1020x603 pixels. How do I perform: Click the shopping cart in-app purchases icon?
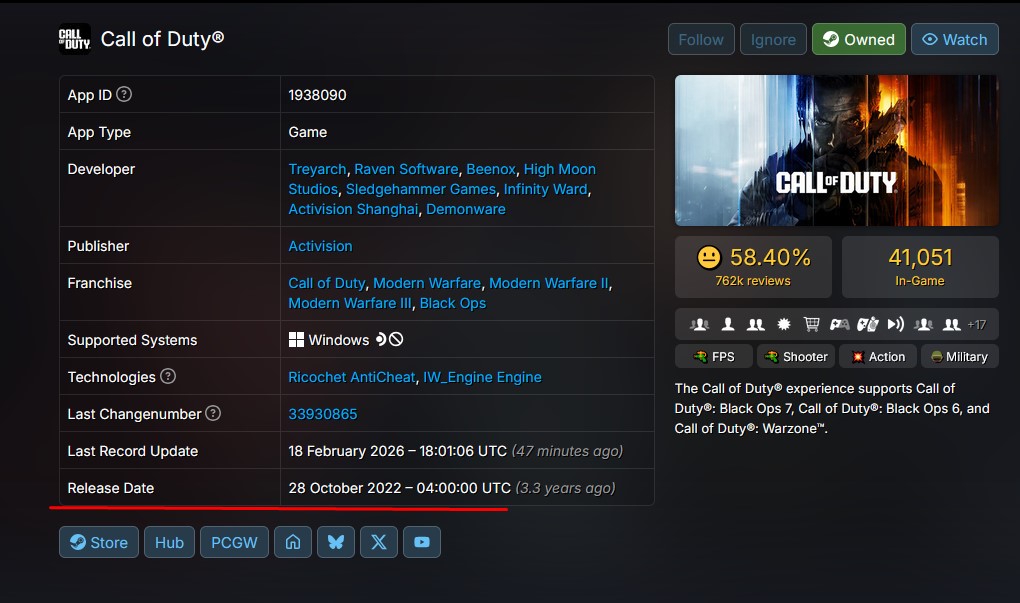tap(811, 324)
